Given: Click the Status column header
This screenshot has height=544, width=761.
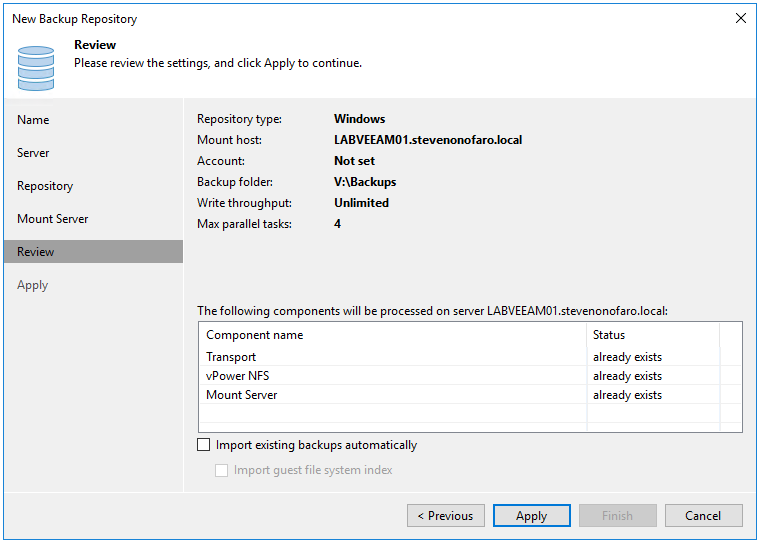Looking at the screenshot, I should pyautogui.click(x=609, y=335).
